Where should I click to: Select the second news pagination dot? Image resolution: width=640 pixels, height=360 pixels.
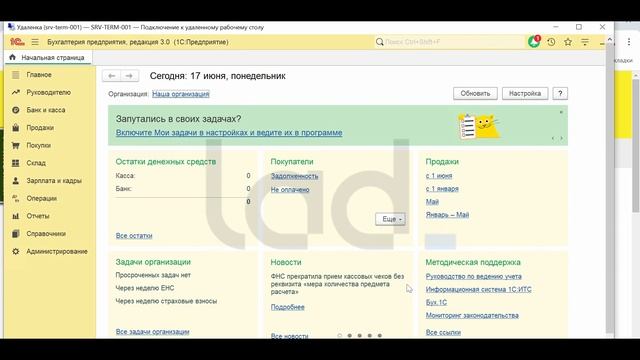[x=349, y=336]
